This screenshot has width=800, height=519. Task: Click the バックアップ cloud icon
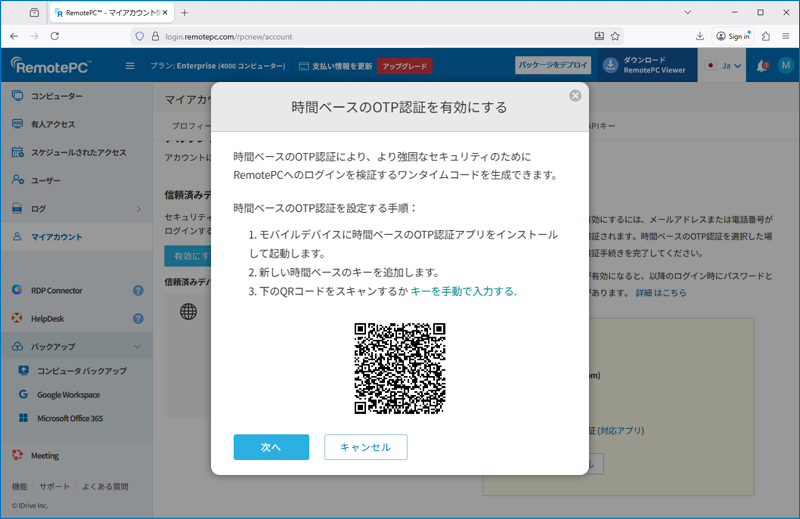(17, 346)
